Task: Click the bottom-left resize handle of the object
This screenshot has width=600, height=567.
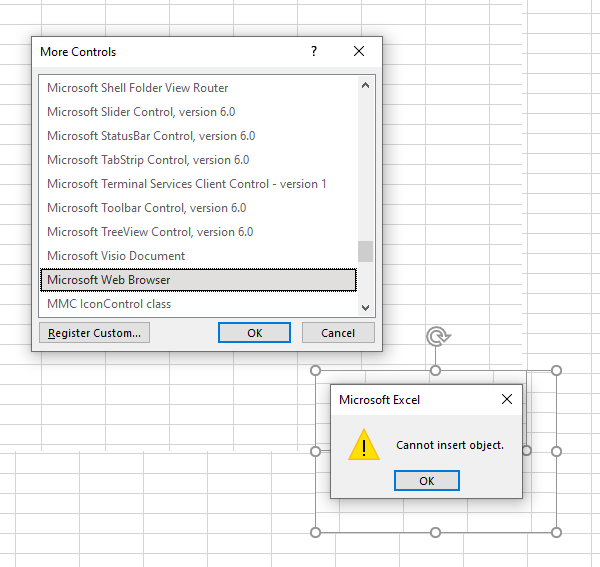Action: [316, 532]
